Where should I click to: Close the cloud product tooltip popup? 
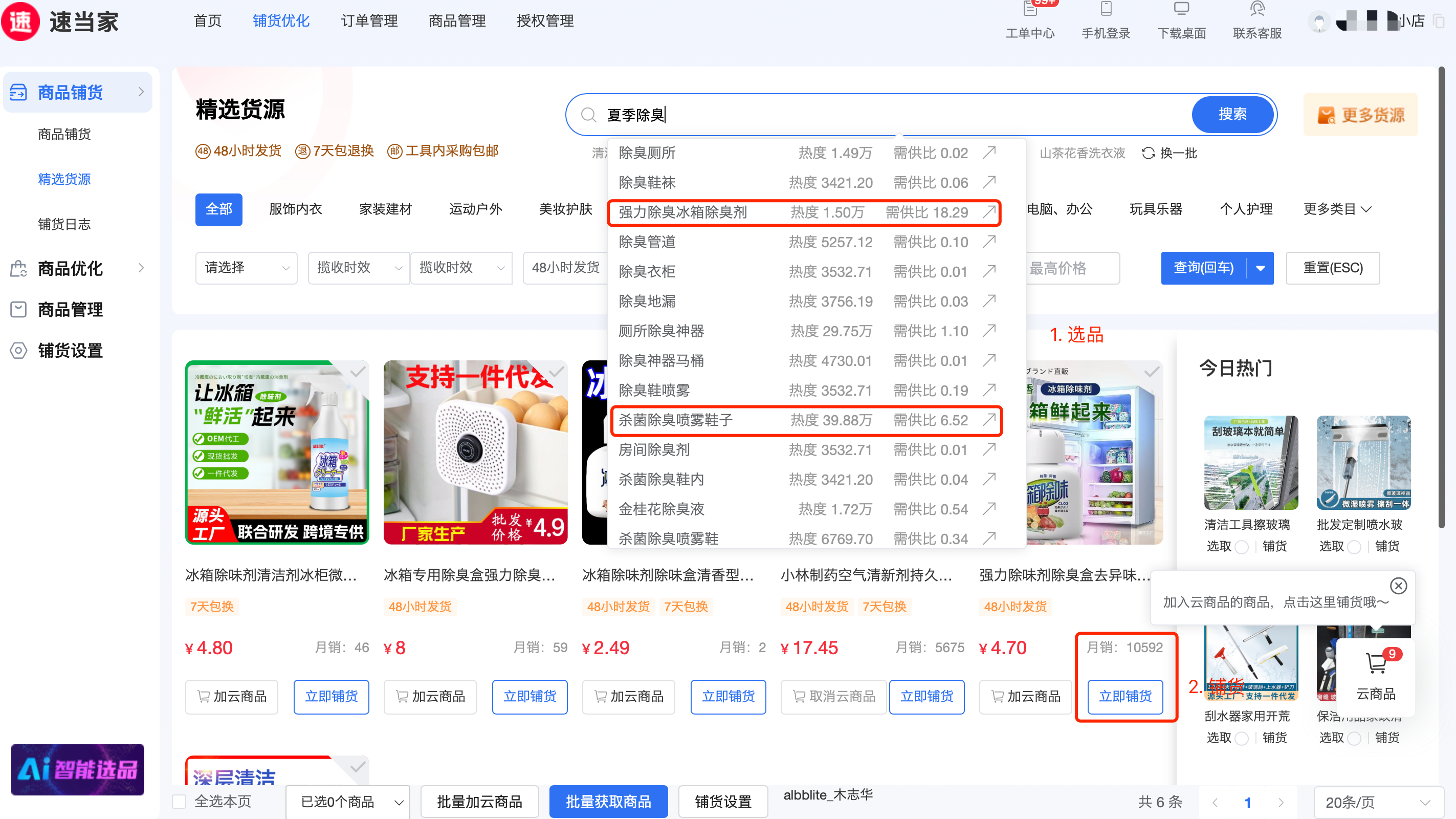pos(1398,586)
